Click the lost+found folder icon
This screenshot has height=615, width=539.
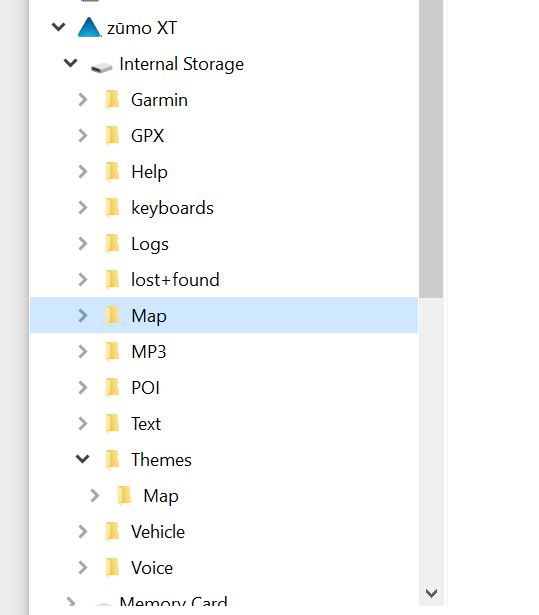113,280
